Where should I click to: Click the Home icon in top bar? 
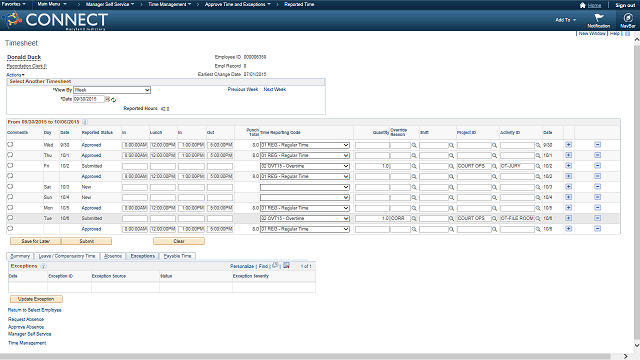582,5
